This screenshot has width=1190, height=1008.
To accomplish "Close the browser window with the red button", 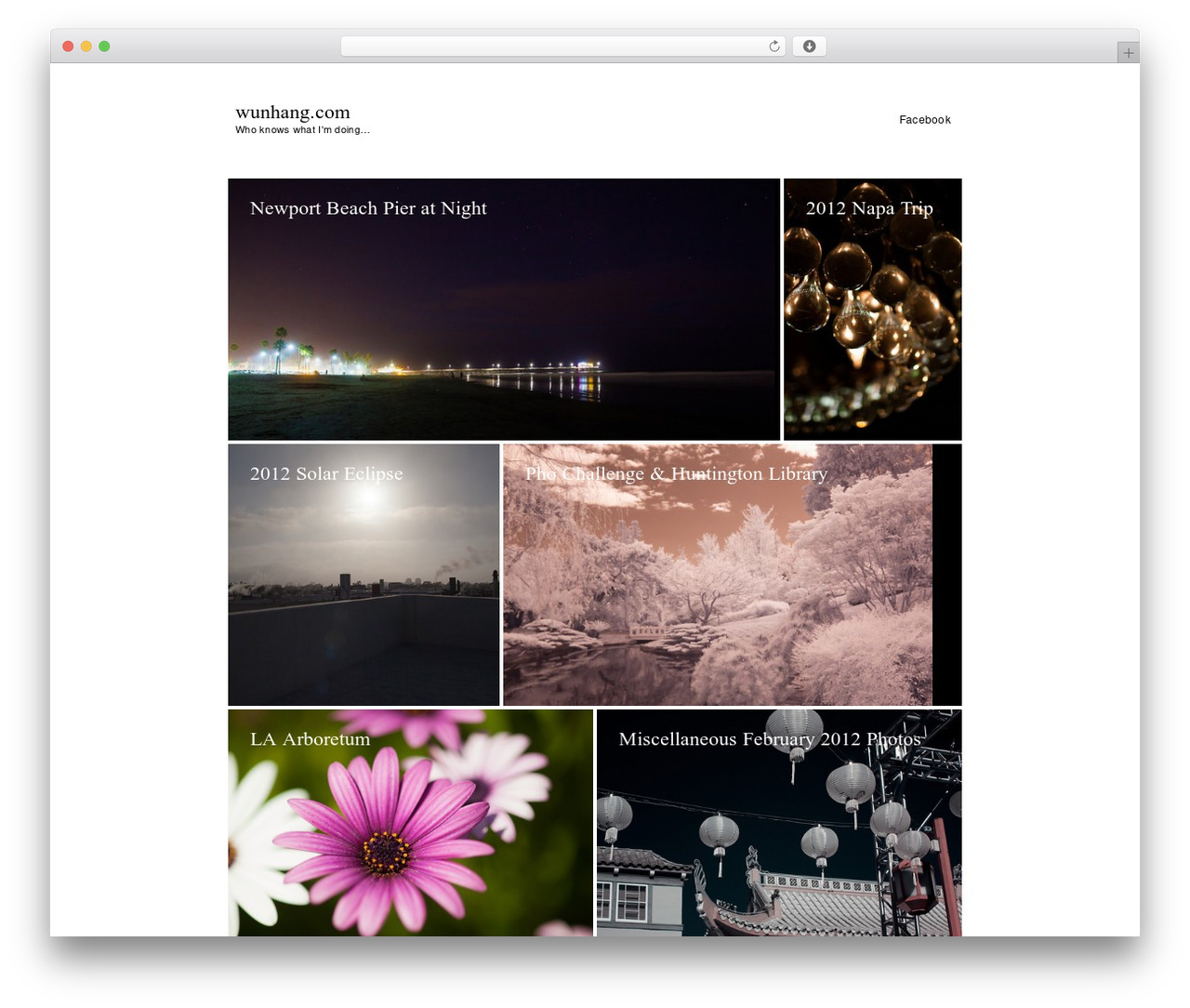I will click(x=68, y=46).
